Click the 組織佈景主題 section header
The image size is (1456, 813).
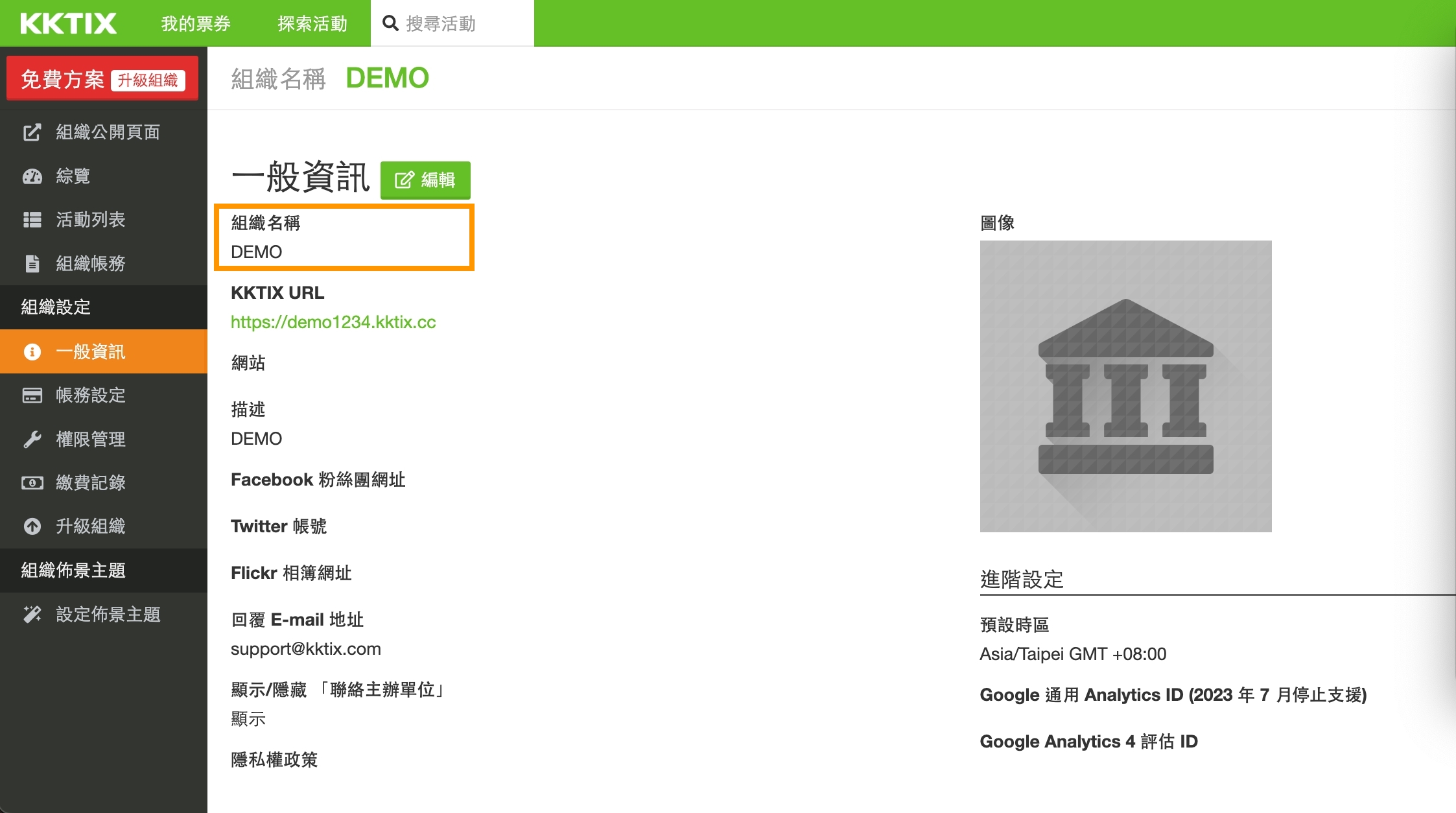[x=73, y=571]
